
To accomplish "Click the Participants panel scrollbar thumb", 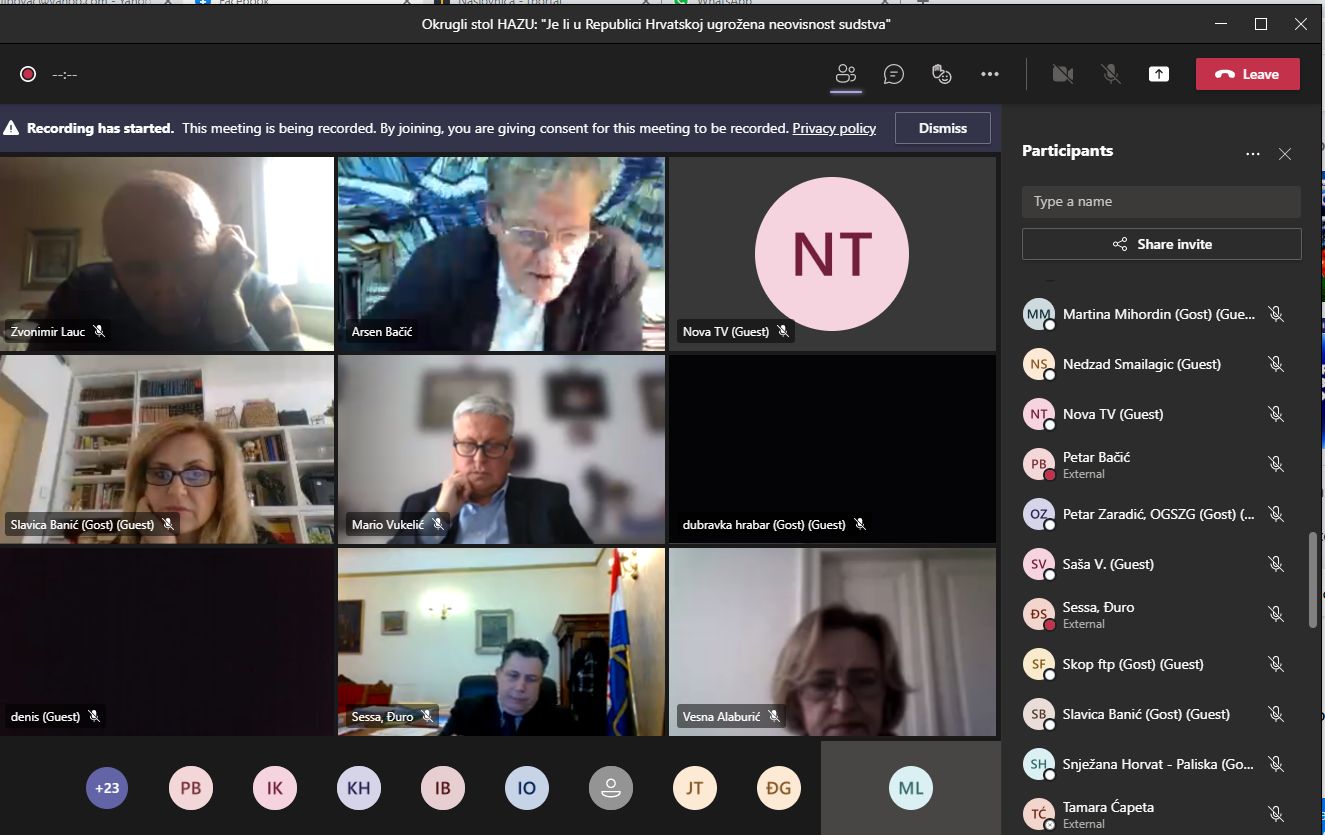I will click(1313, 580).
